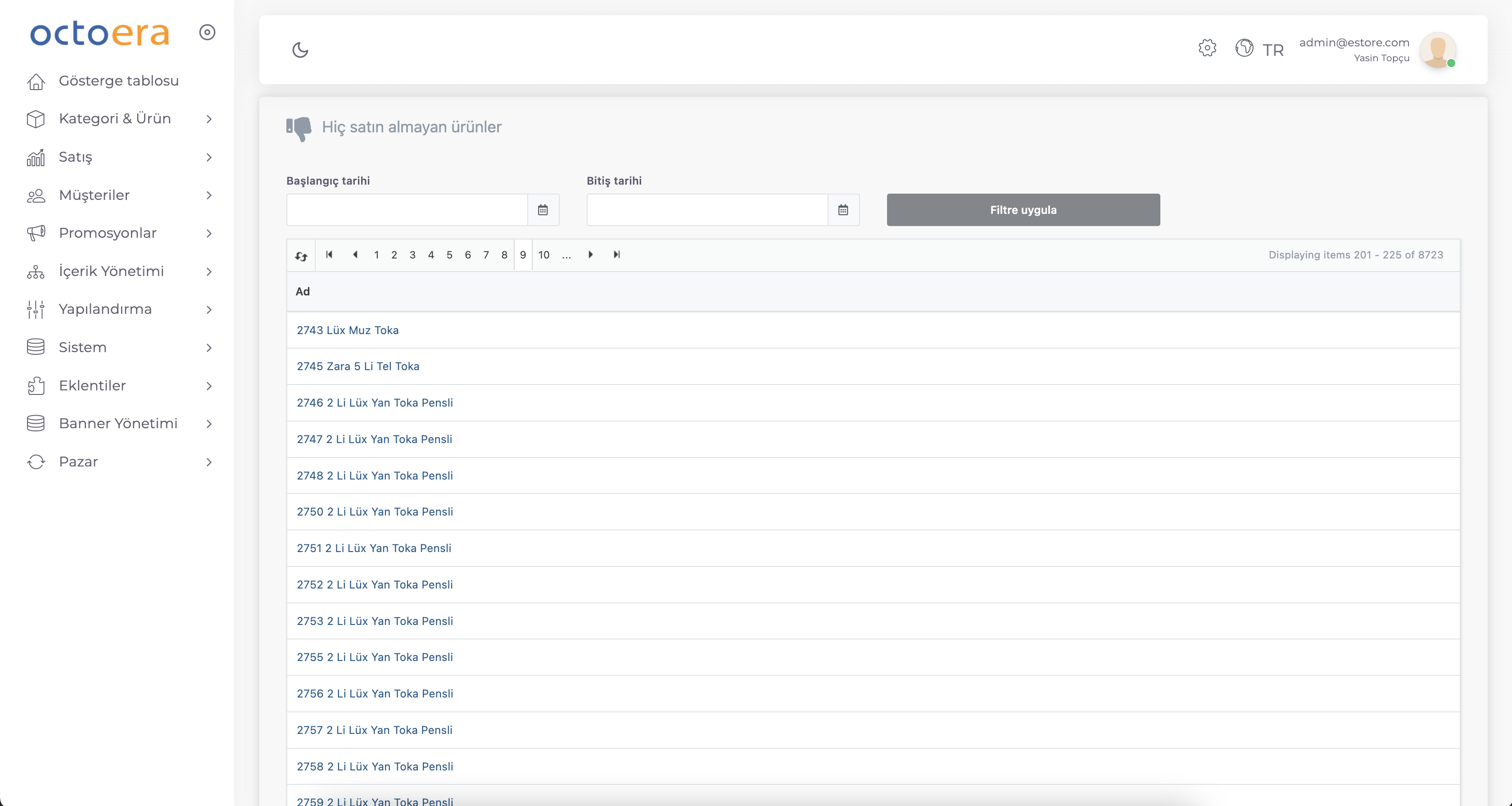Expand the Satış submenu chevron
The image size is (1512, 806).
click(209, 157)
